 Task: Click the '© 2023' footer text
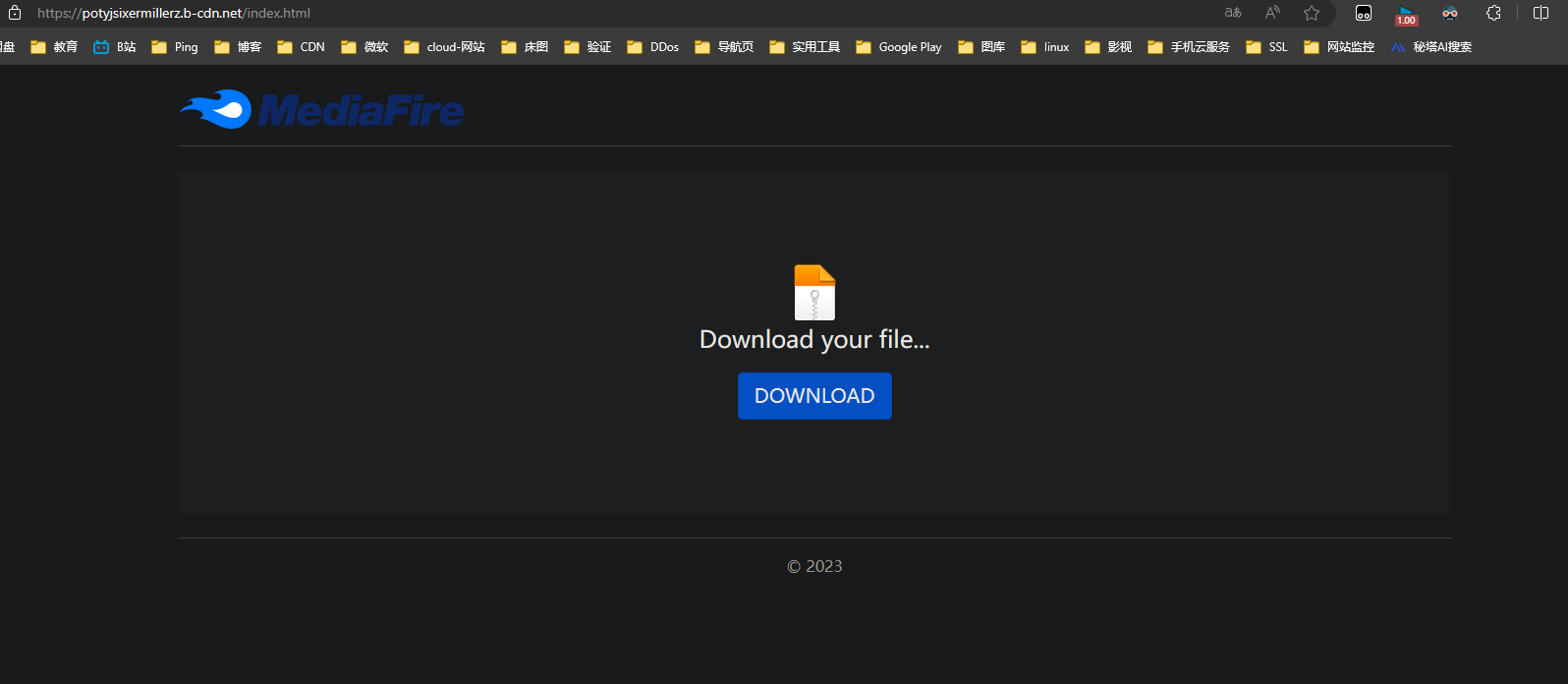814,566
